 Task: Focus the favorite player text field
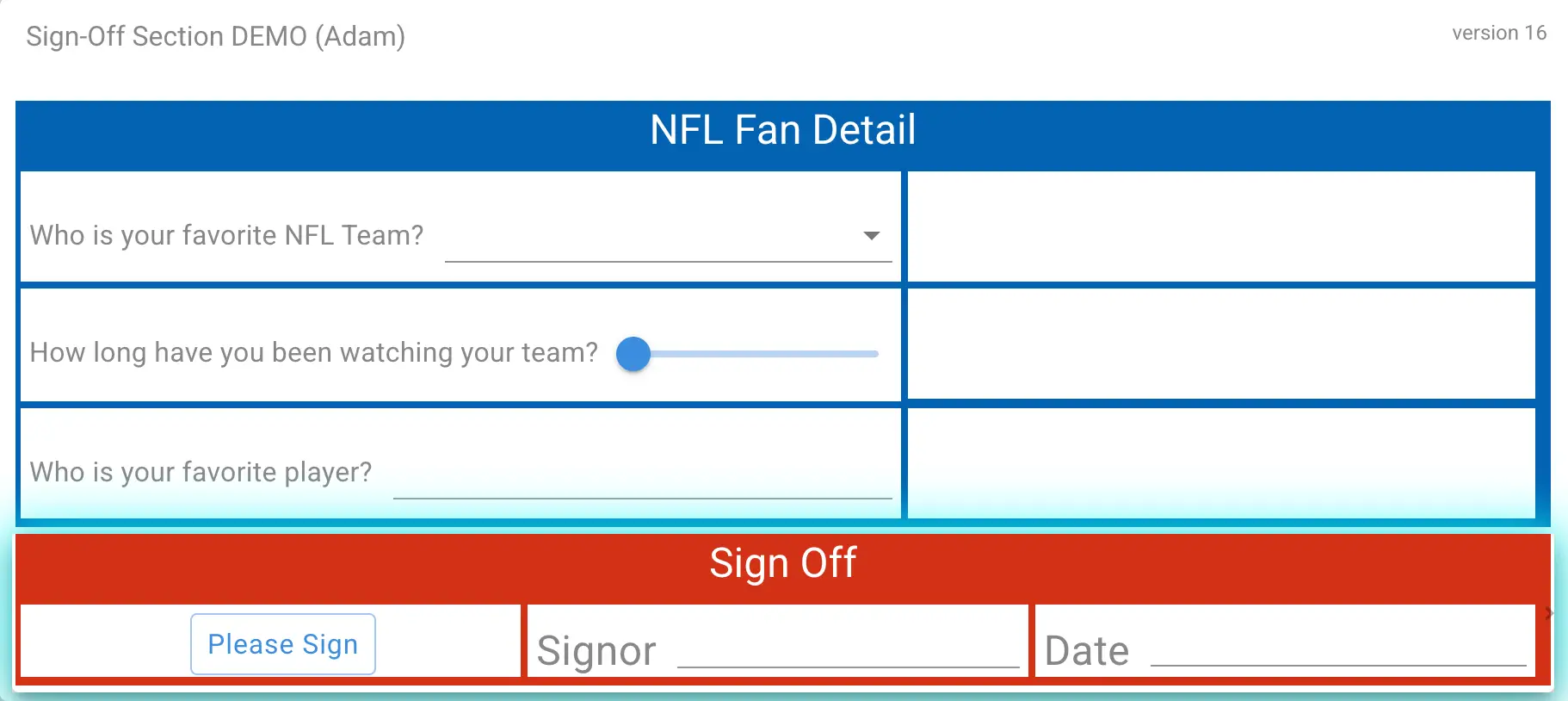(x=642, y=477)
